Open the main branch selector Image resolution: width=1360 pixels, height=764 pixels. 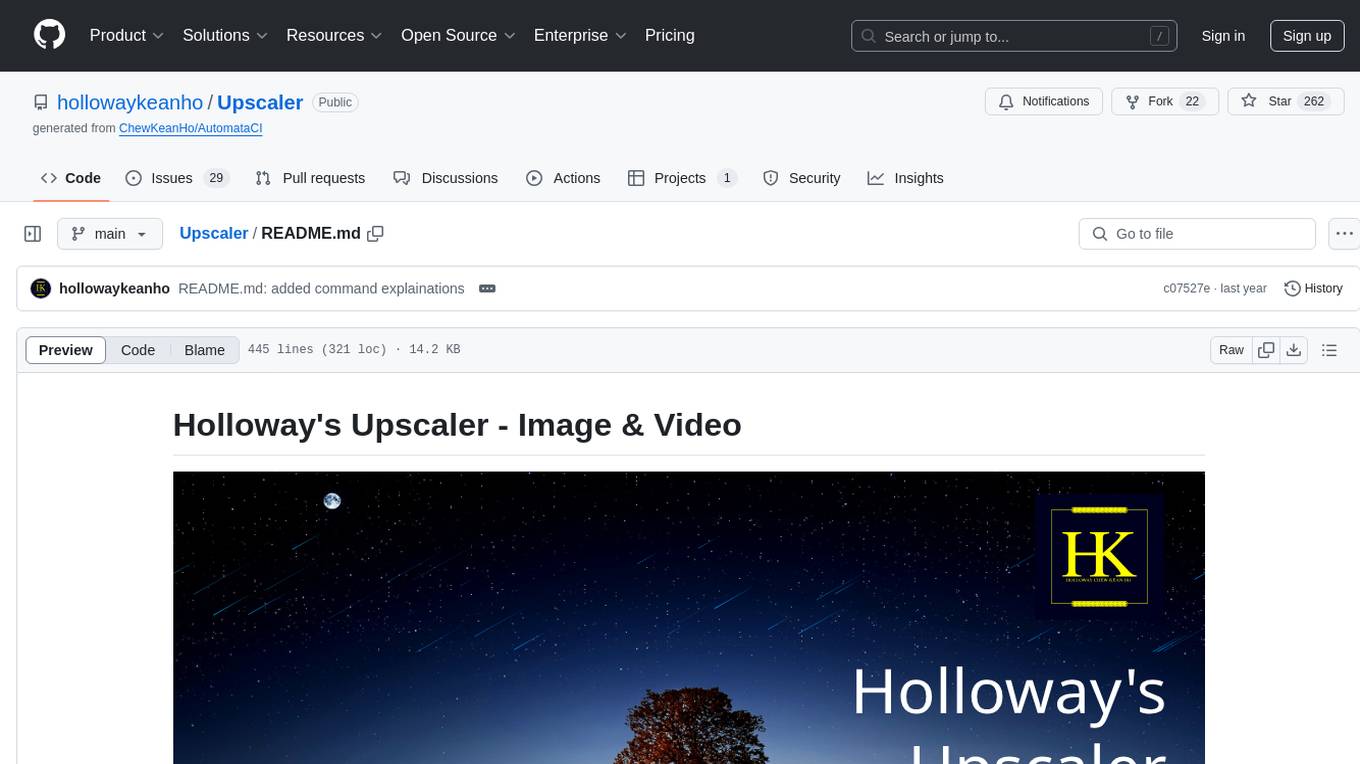pyautogui.click(x=109, y=234)
